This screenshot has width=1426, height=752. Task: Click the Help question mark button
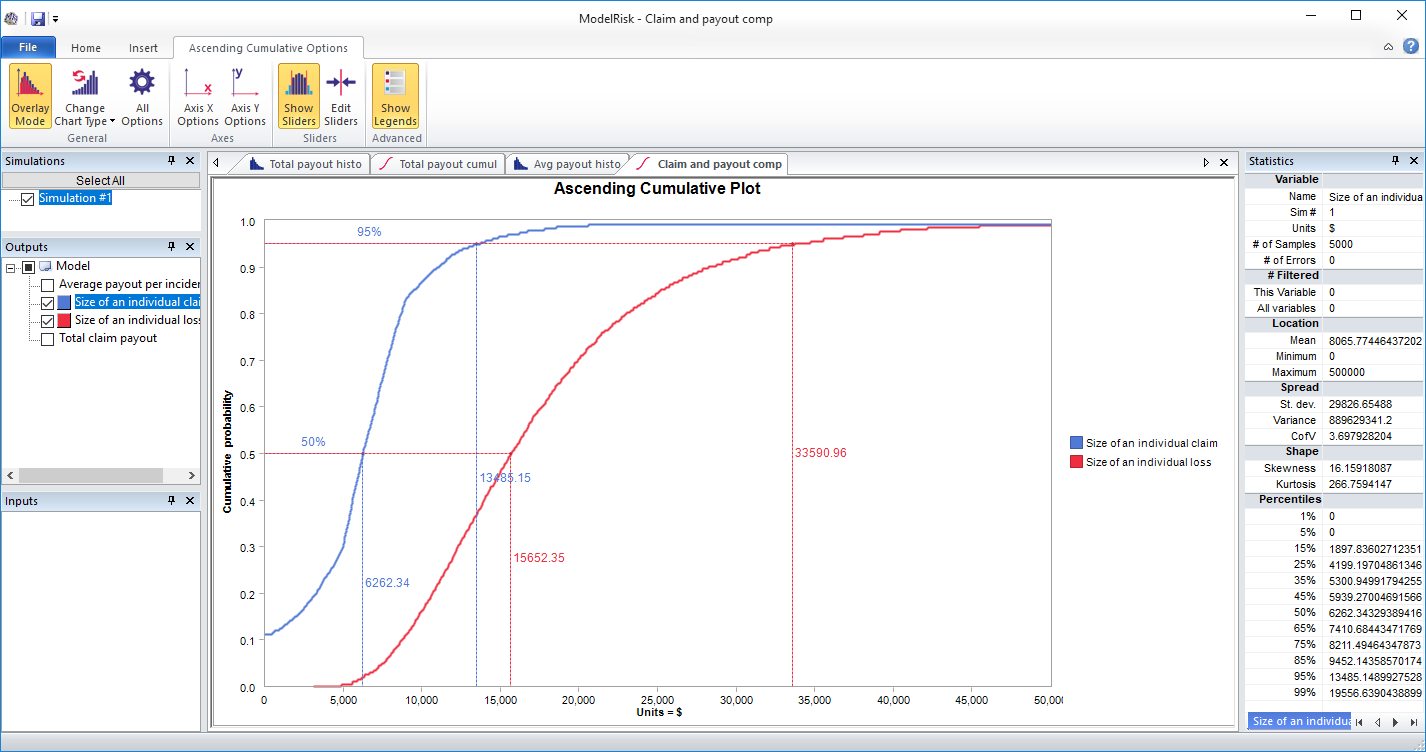pos(1411,45)
